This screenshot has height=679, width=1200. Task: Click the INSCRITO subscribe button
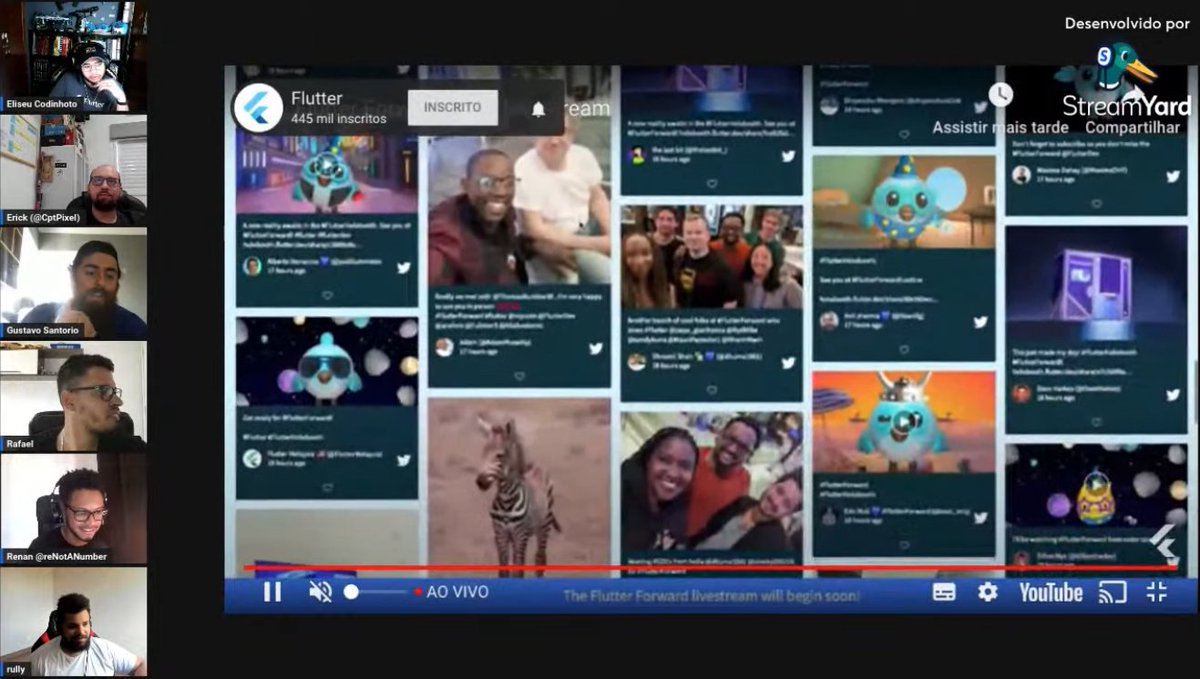(x=452, y=107)
